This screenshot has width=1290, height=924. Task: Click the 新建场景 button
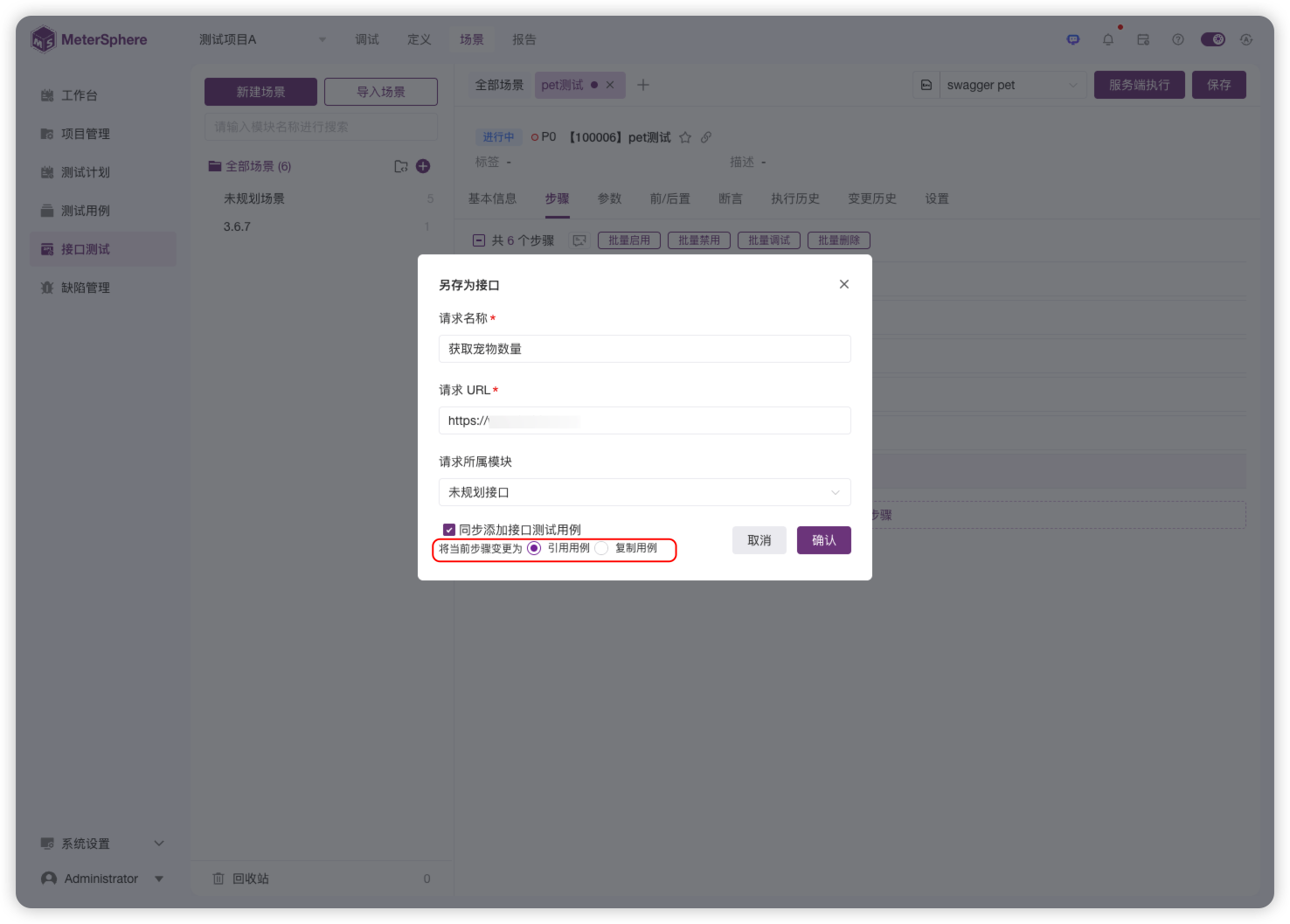click(x=260, y=92)
